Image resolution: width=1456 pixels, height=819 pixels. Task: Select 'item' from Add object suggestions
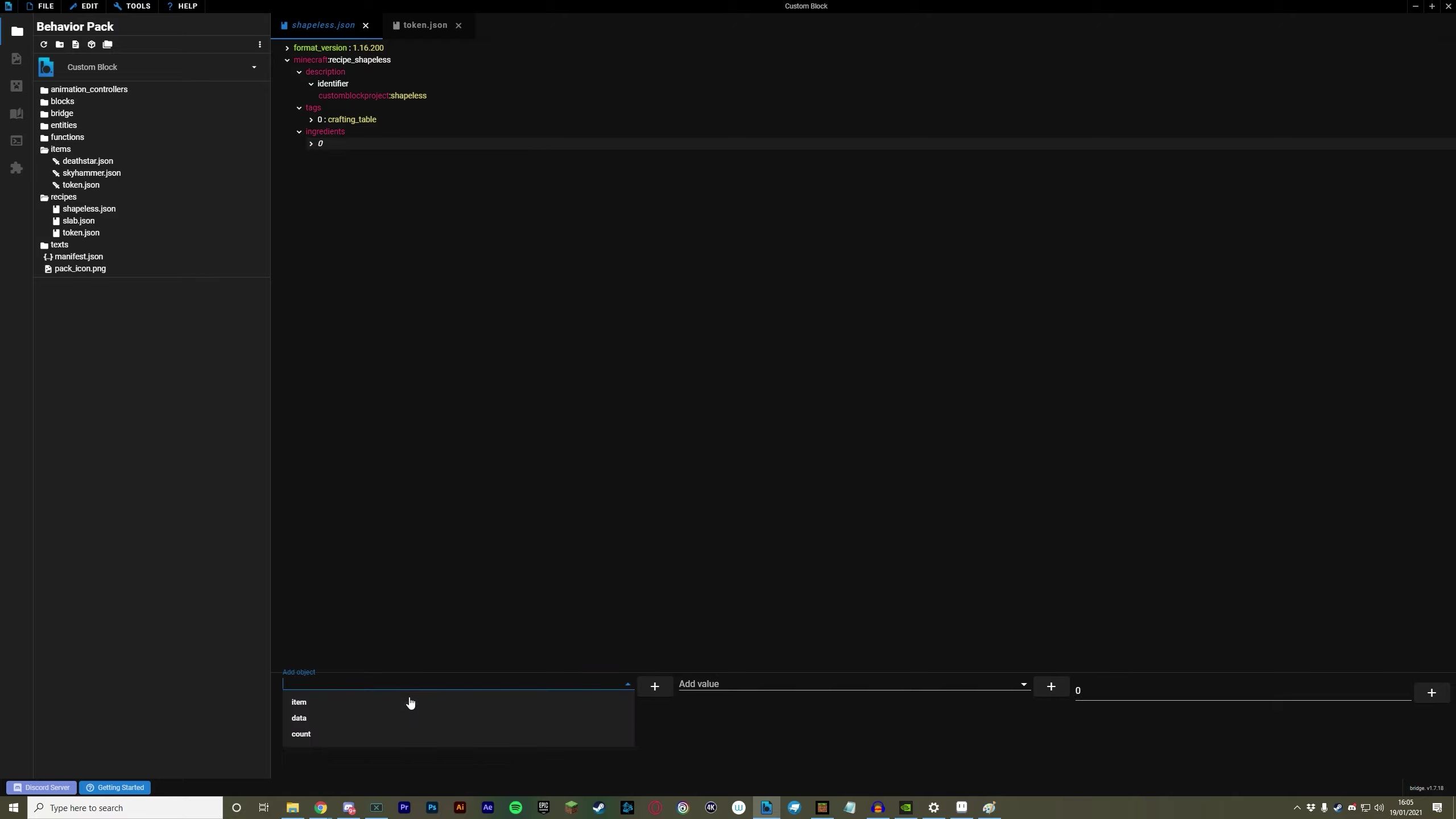click(458, 702)
